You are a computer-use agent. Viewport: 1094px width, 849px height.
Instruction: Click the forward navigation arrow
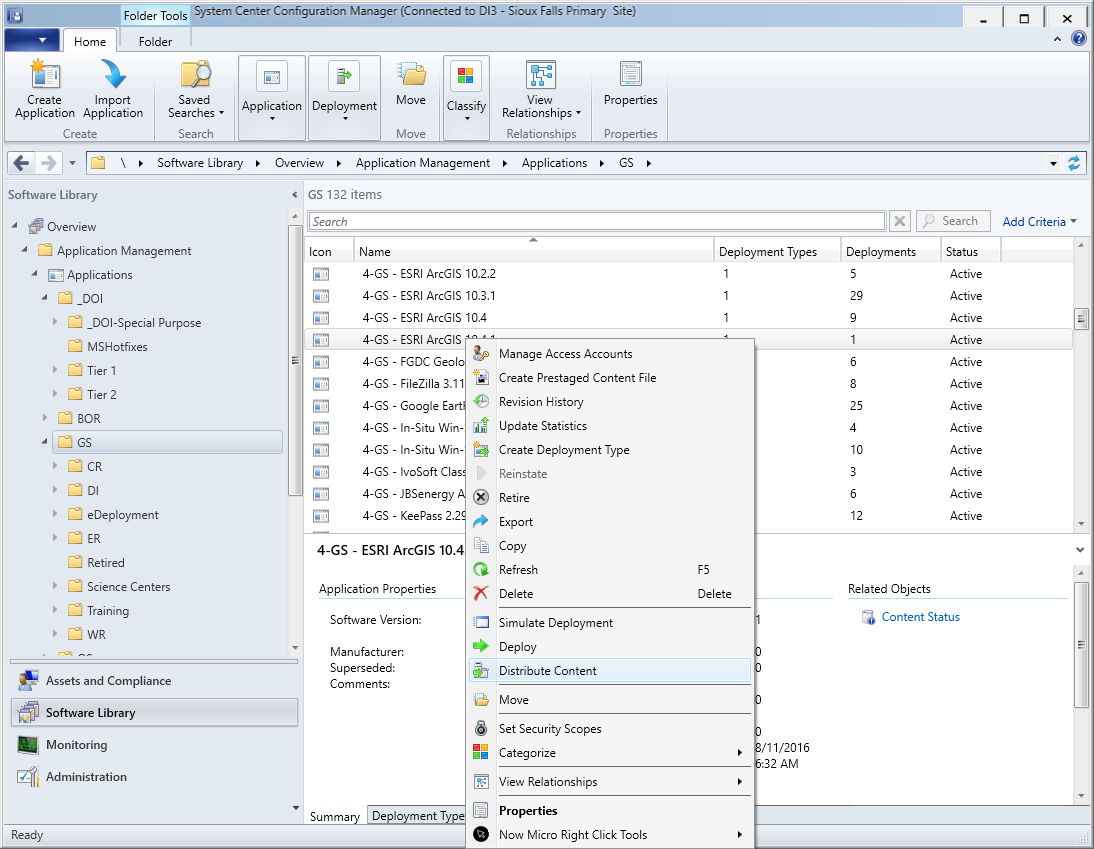tap(48, 163)
